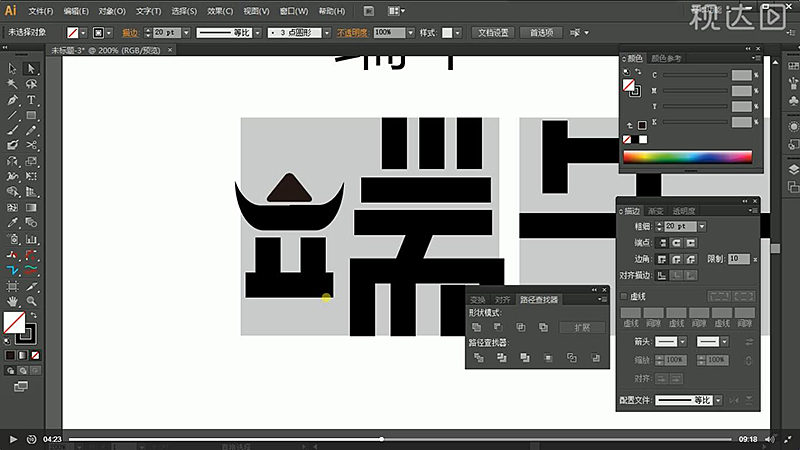Screen dimensions: 800x450
Task: Choose round join in 边角 row
Action: 677,259
